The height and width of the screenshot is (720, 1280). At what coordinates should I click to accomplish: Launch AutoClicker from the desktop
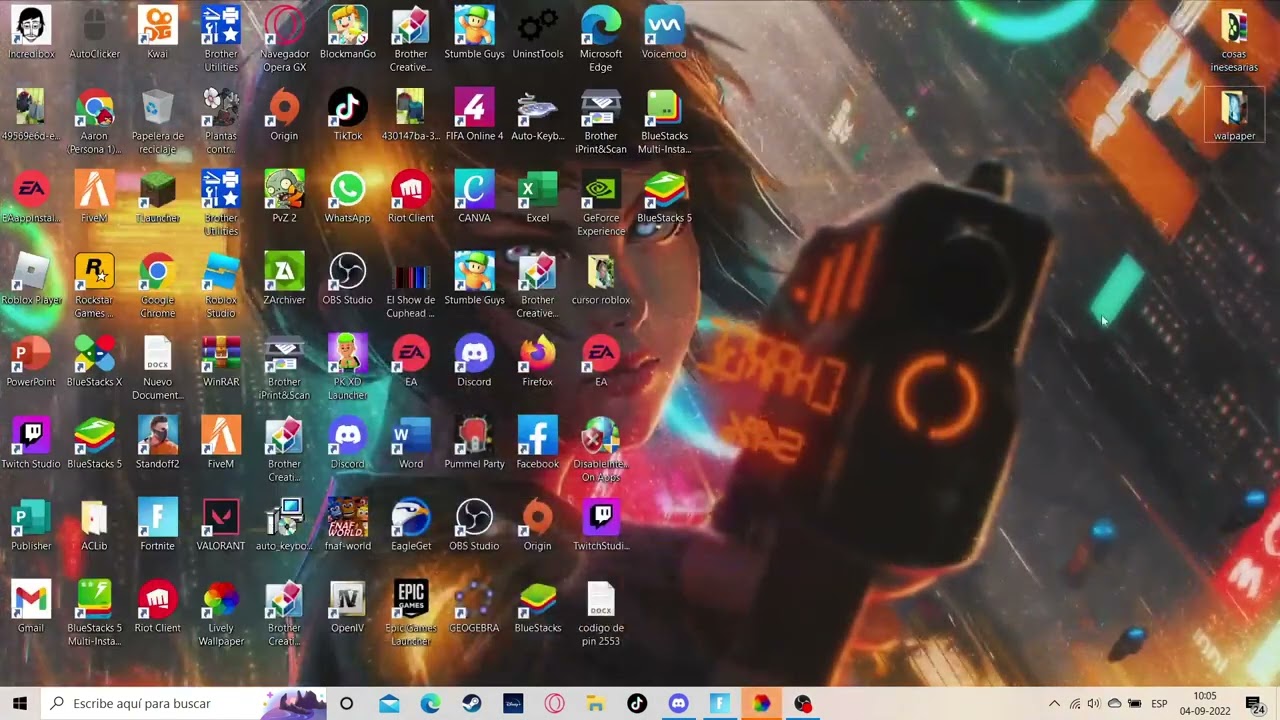[x=94, y=33]
